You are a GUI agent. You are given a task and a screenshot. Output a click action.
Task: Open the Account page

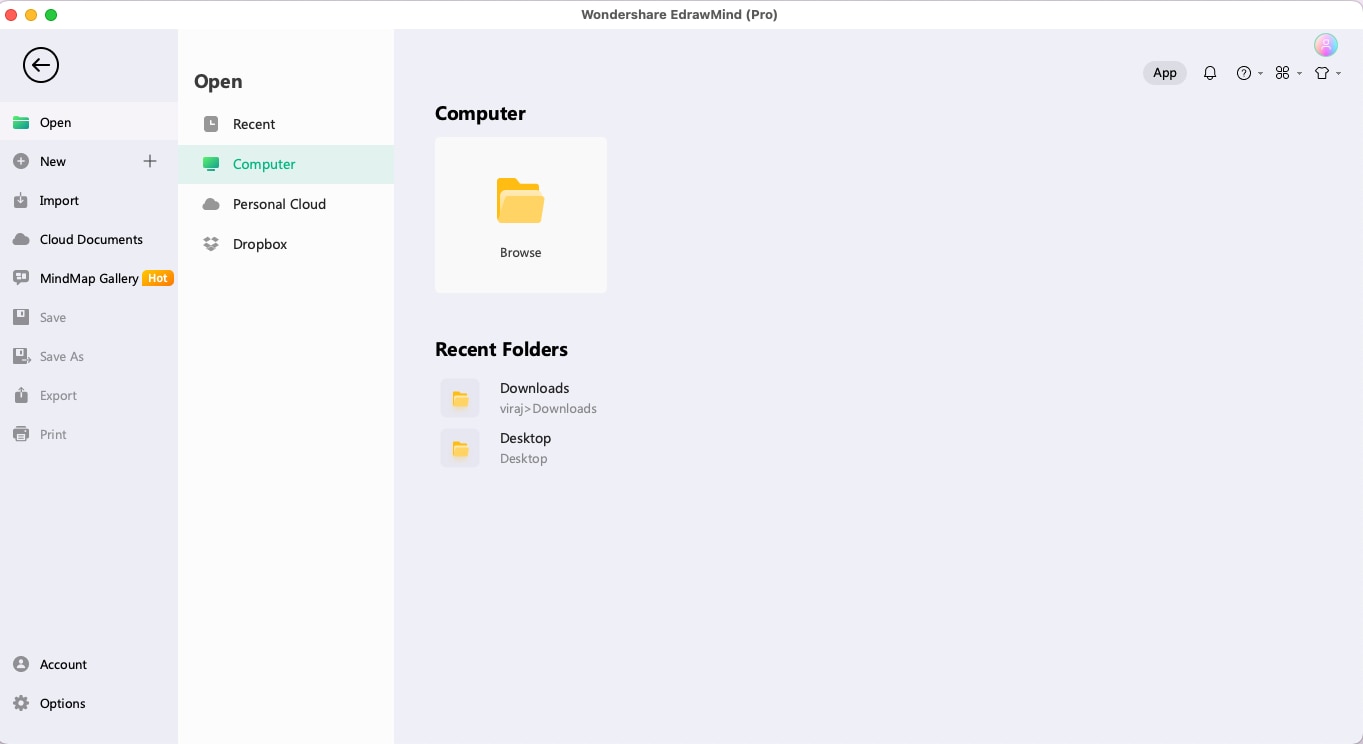(63, 665)
